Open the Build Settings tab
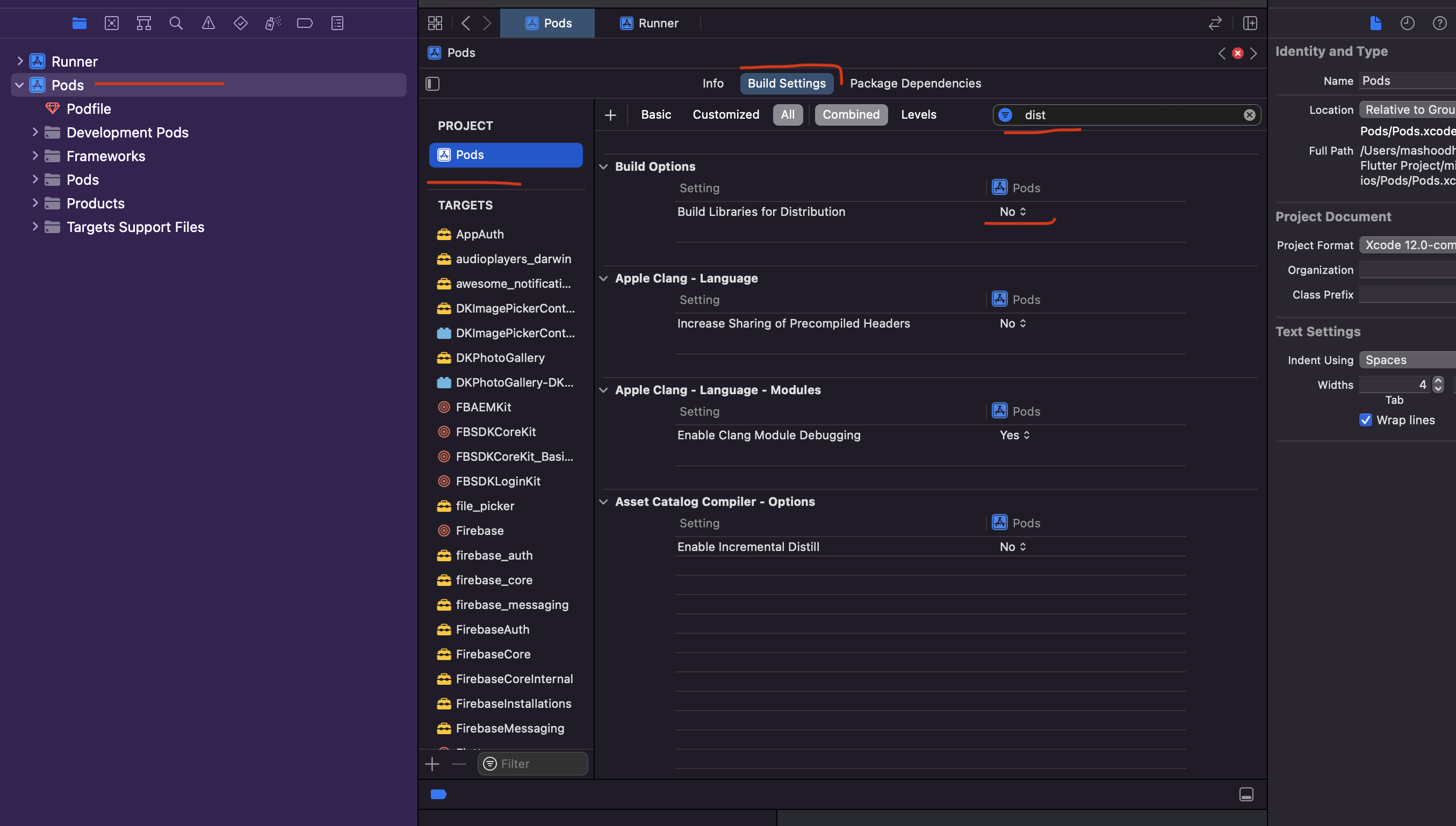 787,83
